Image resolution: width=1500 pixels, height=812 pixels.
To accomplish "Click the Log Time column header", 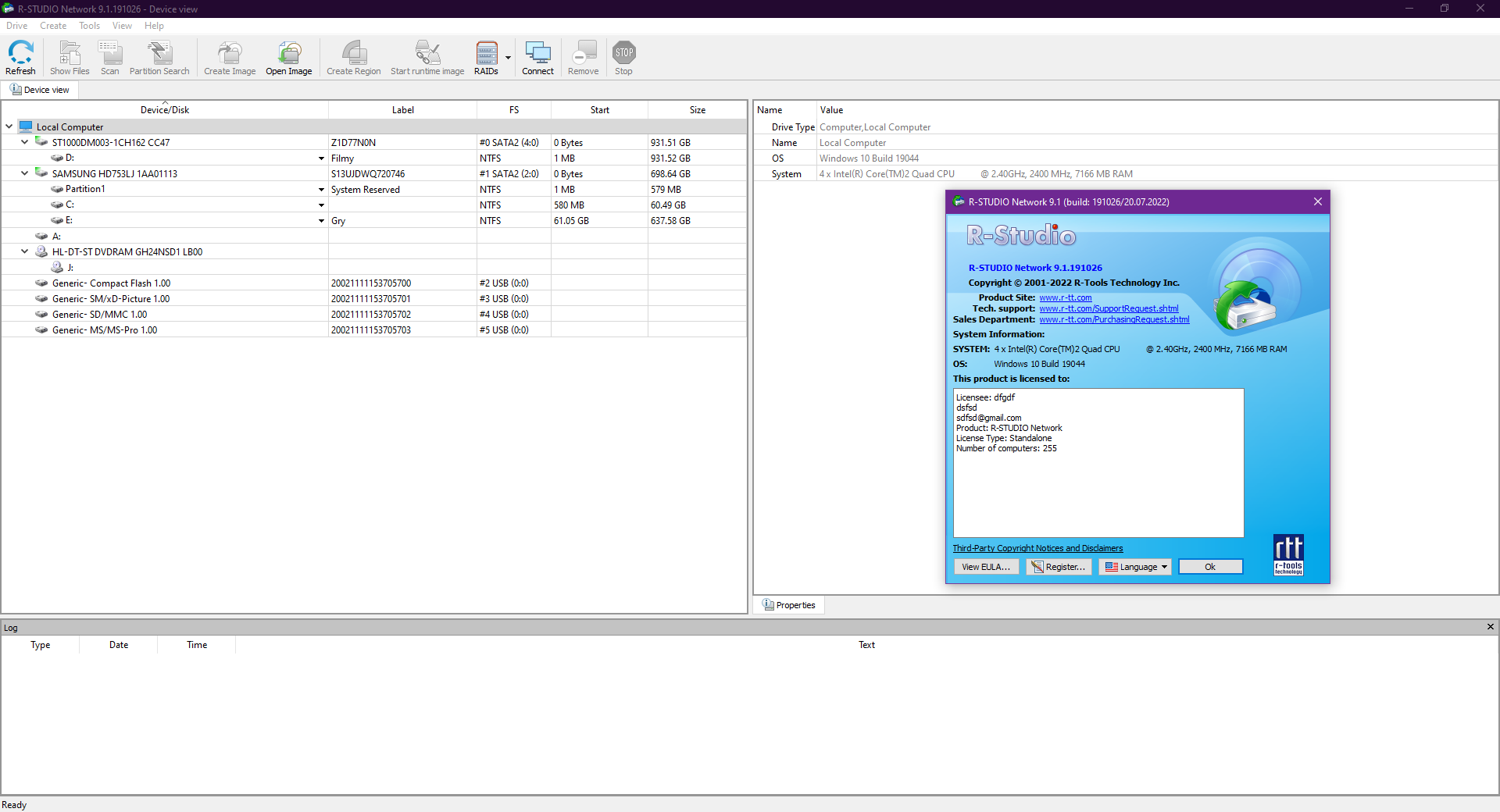I will (x=197, y=645).
